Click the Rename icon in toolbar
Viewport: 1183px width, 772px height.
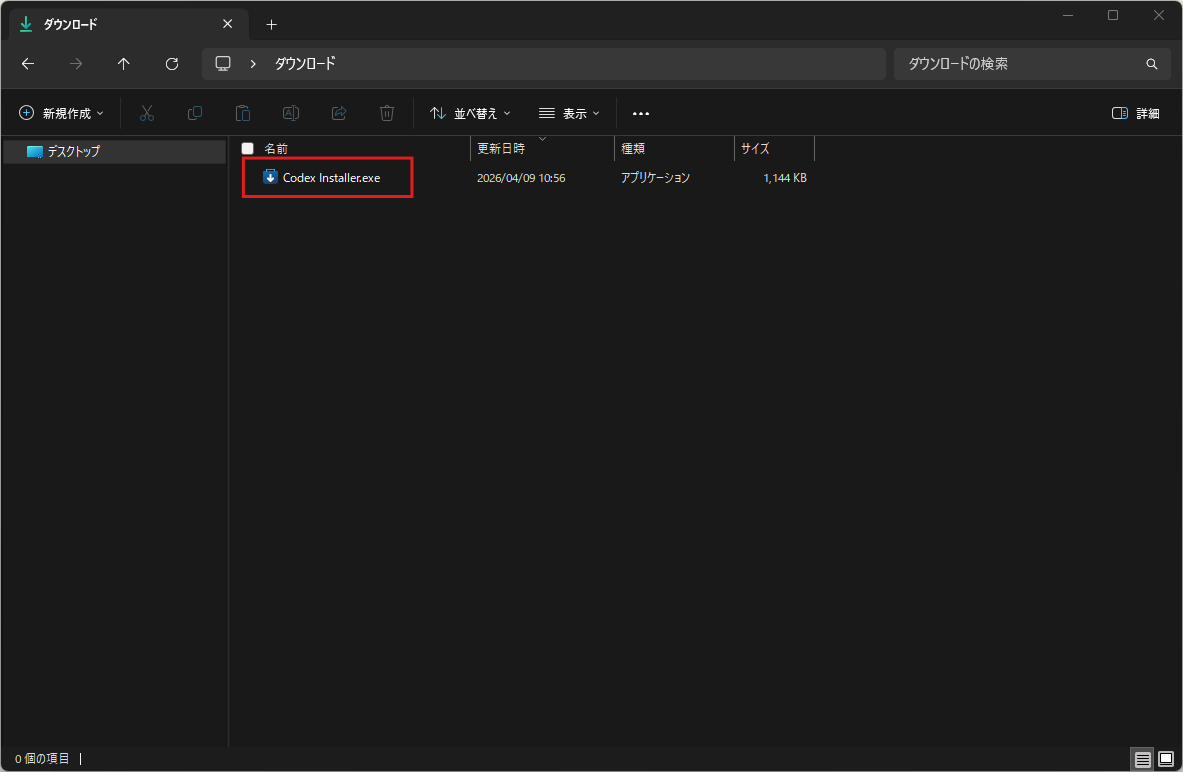(291, 114)
